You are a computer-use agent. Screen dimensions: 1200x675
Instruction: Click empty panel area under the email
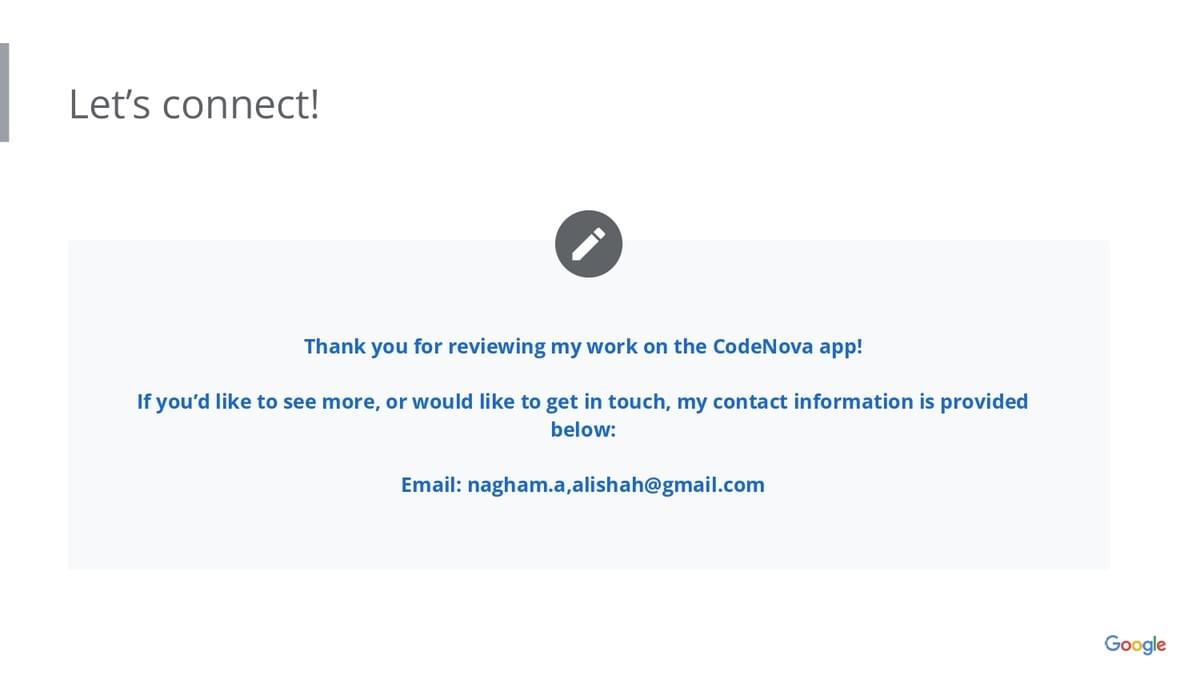point(588,535)
